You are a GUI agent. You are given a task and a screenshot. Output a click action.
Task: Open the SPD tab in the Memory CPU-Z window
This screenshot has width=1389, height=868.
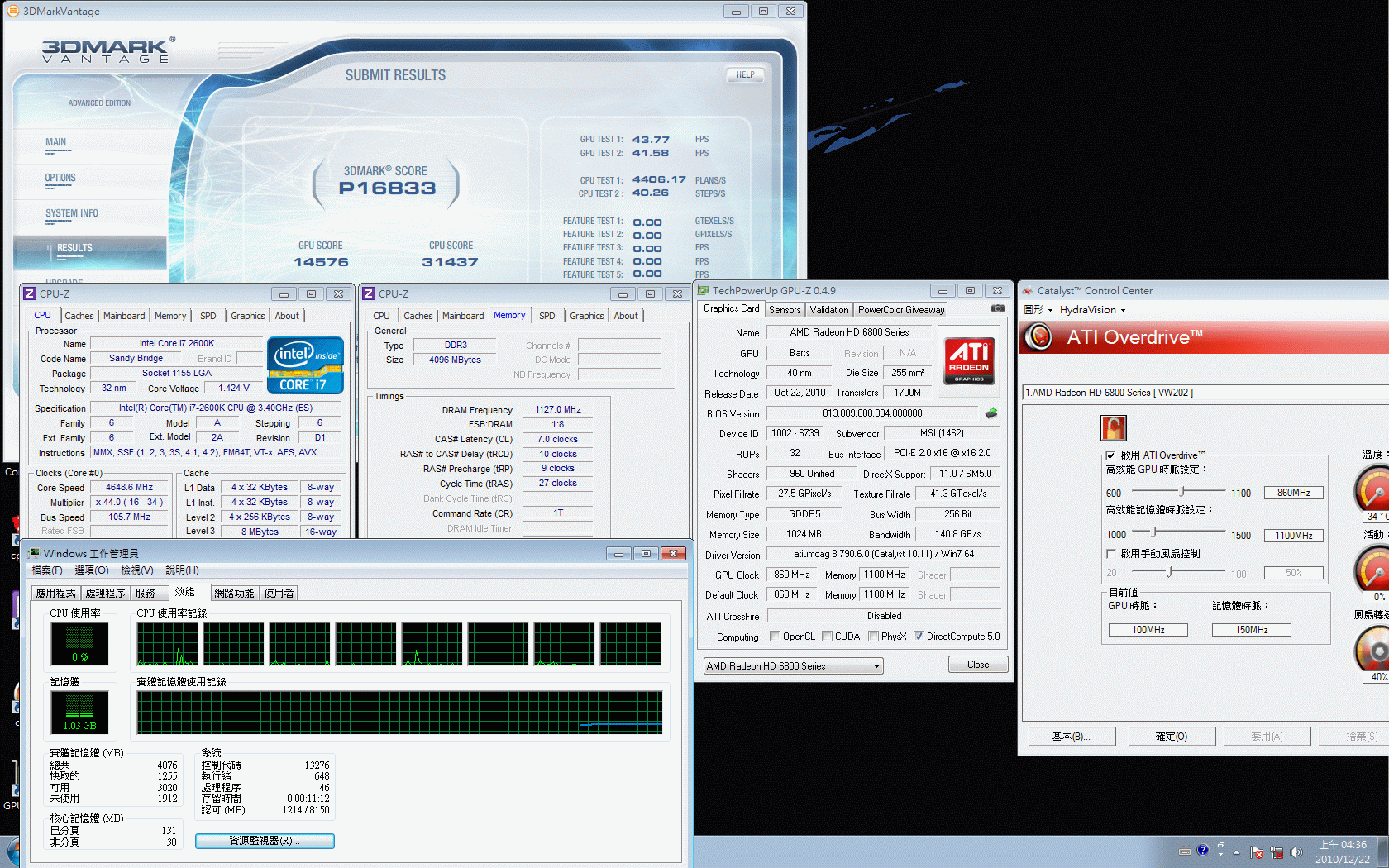(x=547, y=316)
